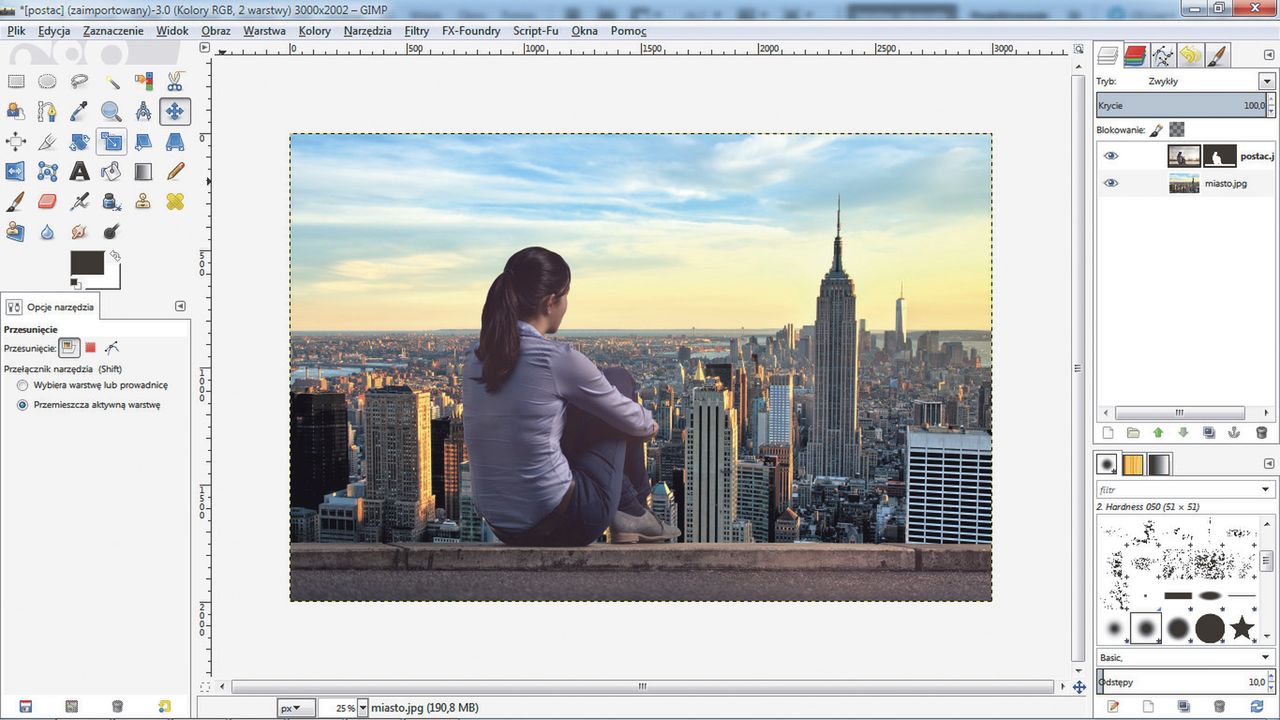Set move mode to path icon
This screenshot has width=1280, height=720.
112,347
